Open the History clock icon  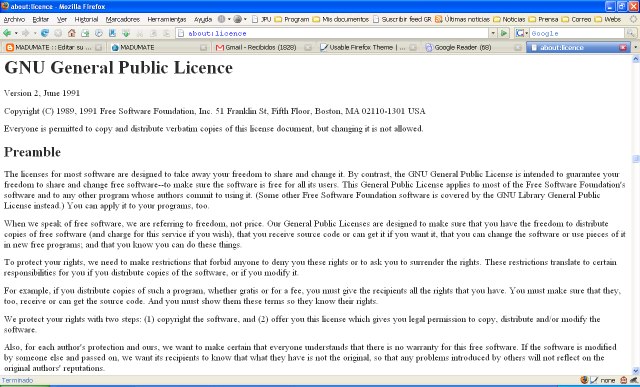99,33
